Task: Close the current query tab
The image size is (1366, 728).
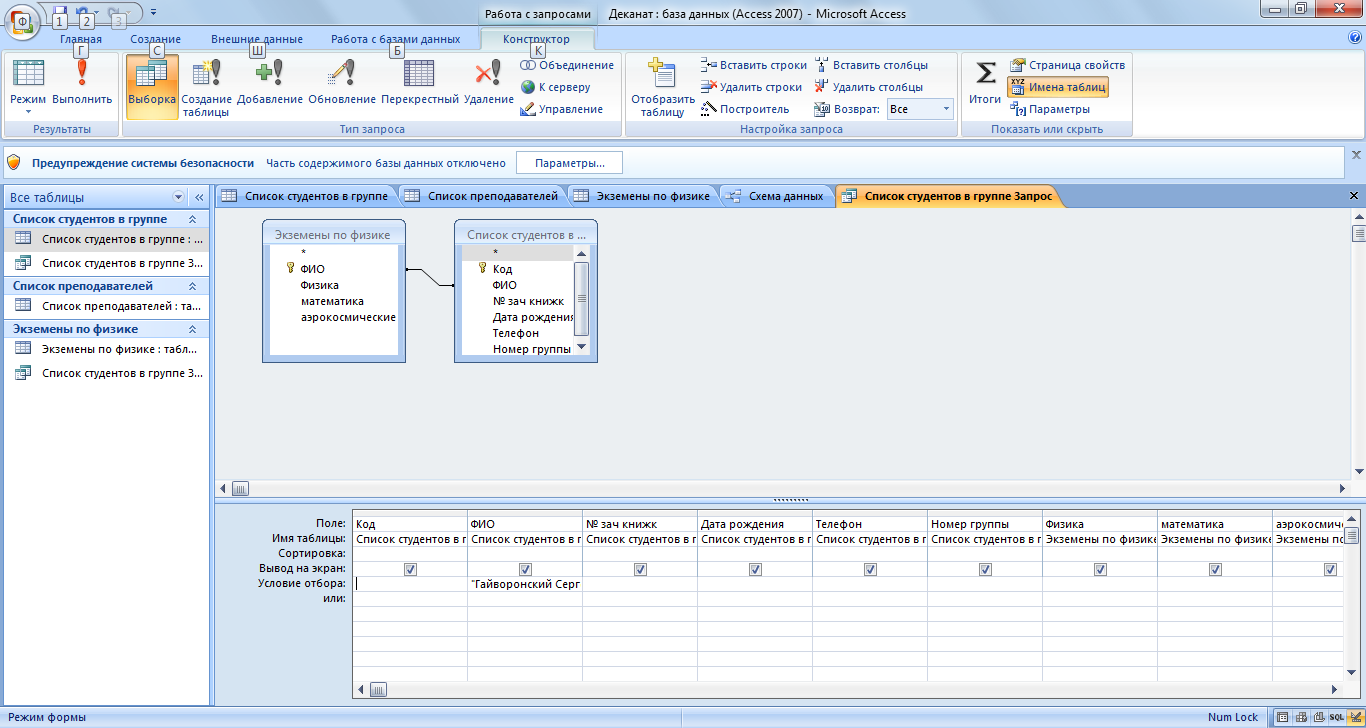Action: (x=1354, y=196)
